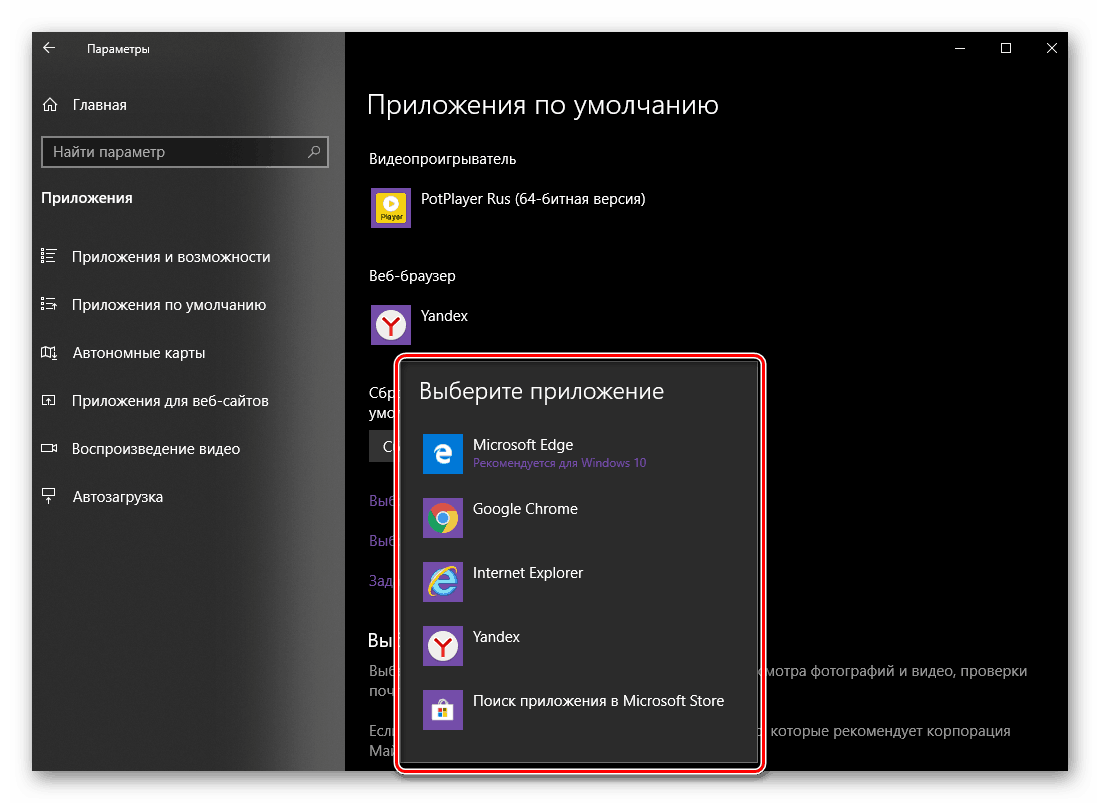Click the camera icon beside Воспроизведение видео
The height and width of the screenshot is (803, 1100).
[49, 448]
